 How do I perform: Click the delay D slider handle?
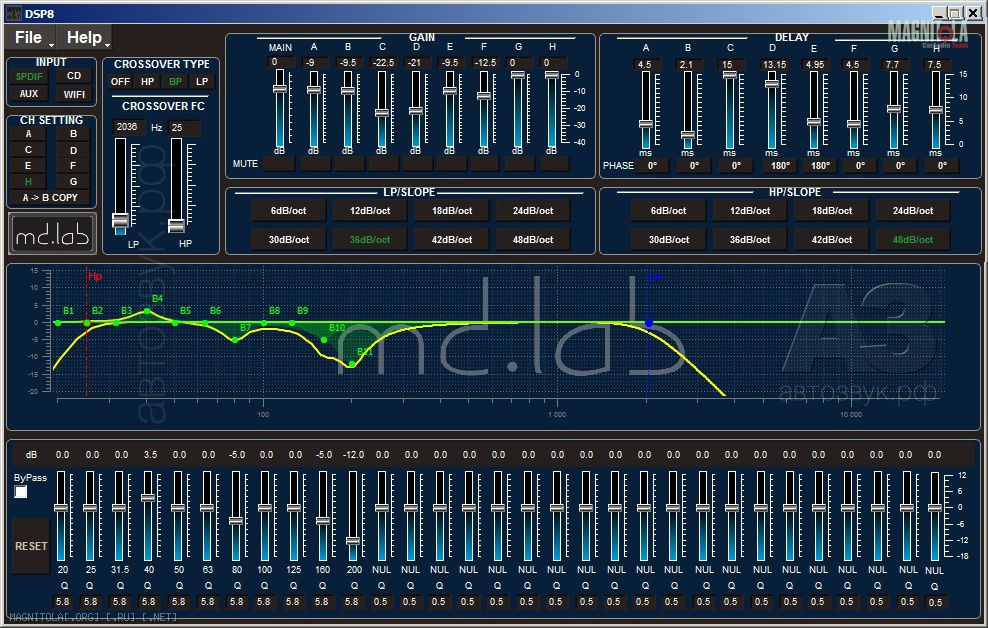[772, 84]
